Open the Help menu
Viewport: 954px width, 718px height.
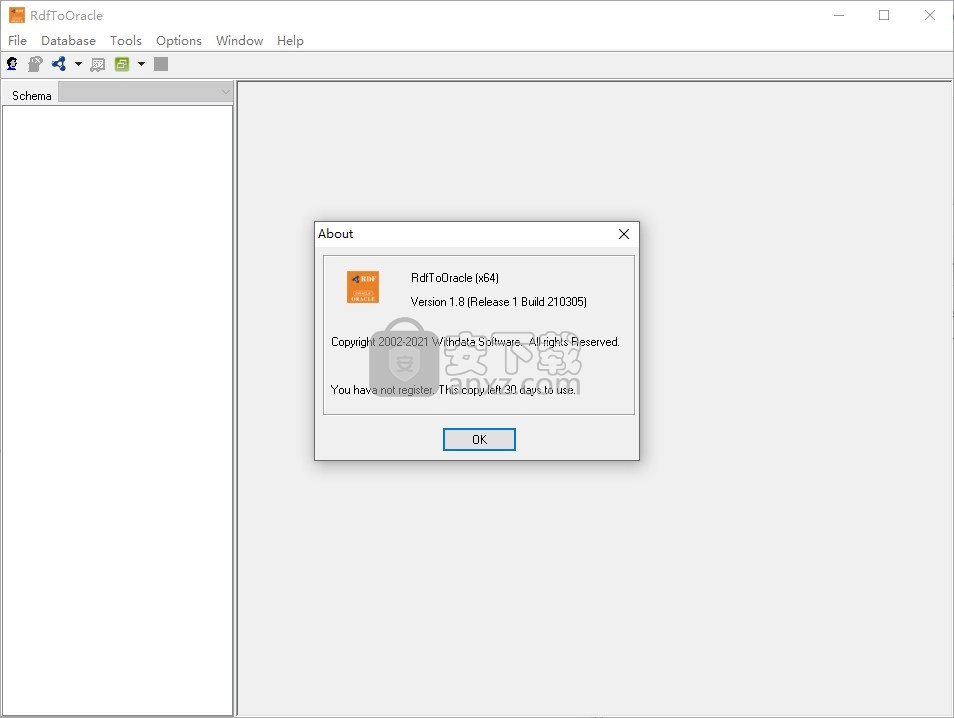click(x=290, y=40)
